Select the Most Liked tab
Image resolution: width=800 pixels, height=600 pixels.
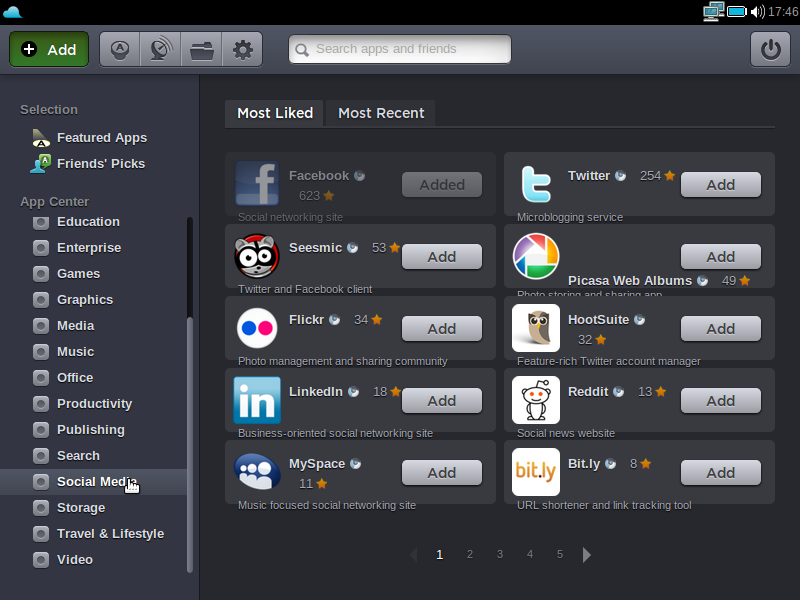pyautogui.click(x=275, y=113)
